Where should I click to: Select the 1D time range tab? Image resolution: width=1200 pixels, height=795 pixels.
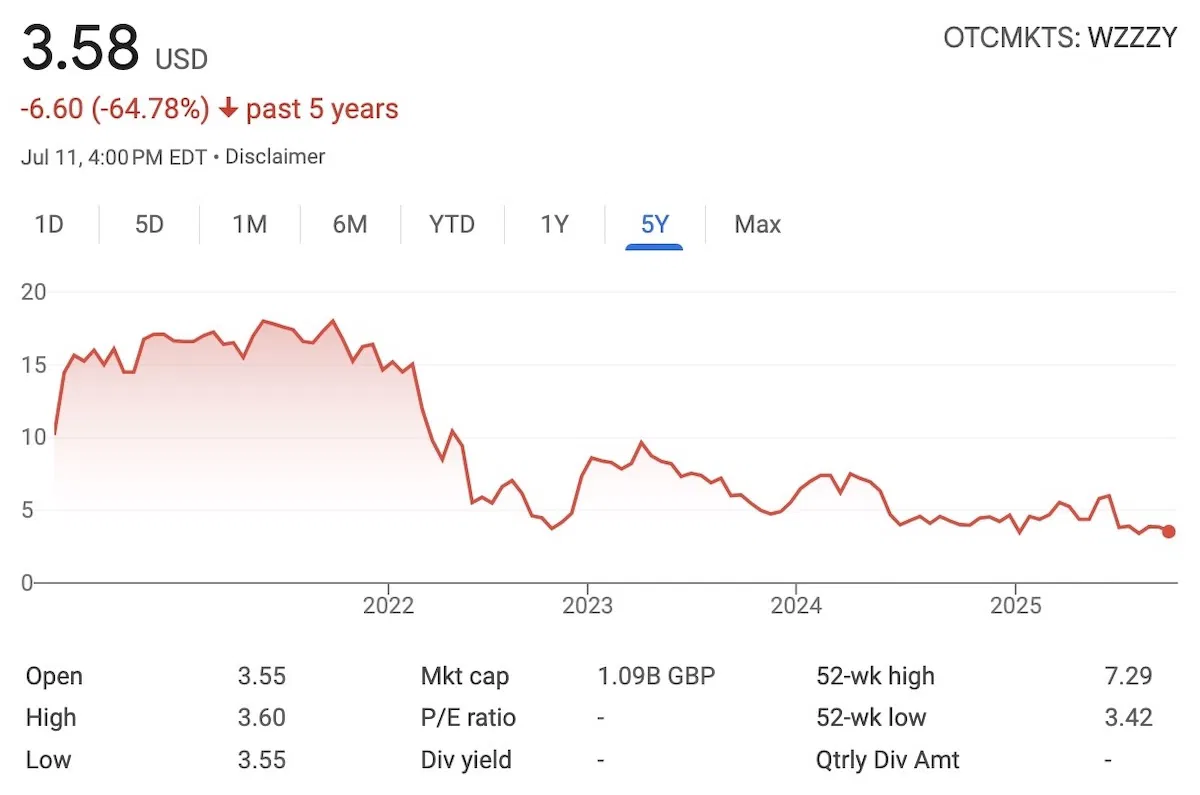coord(49,224)
